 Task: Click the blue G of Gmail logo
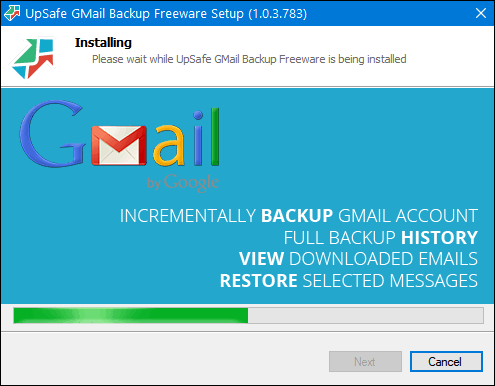[x=52, y=134]
